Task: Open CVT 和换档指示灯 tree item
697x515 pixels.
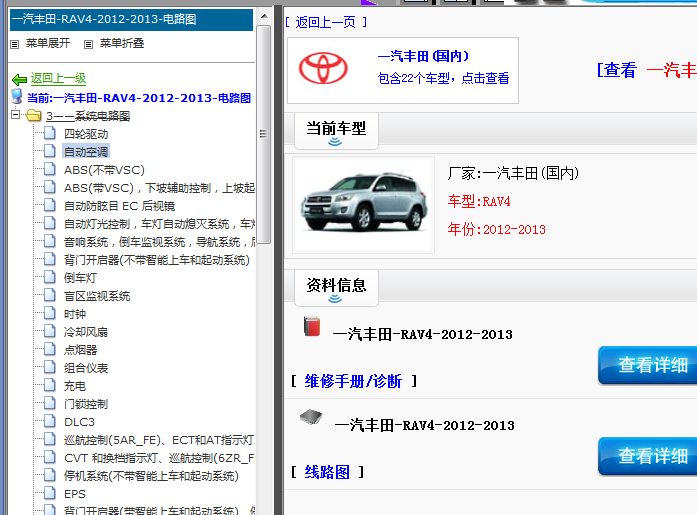Action: (159, 458)
